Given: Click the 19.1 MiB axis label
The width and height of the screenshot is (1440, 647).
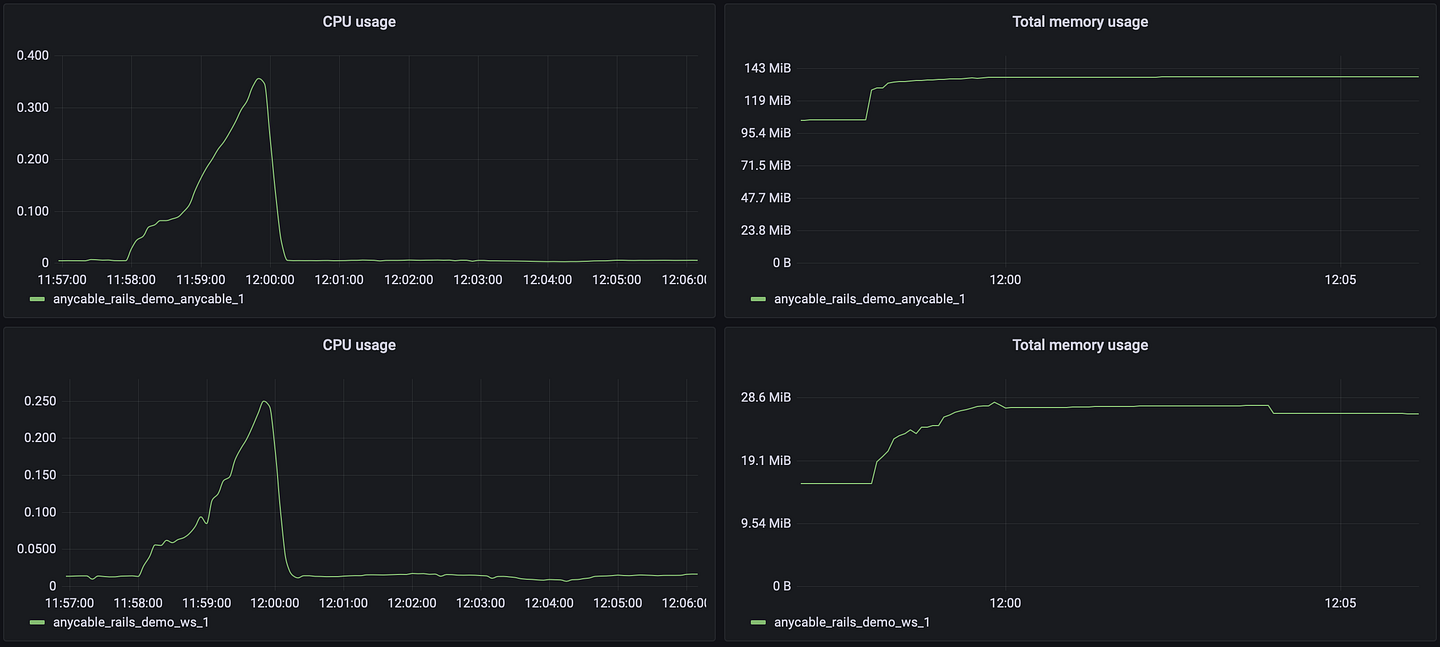Looking at the screenshot, I should pyautogui.click(x=765, y=460).
